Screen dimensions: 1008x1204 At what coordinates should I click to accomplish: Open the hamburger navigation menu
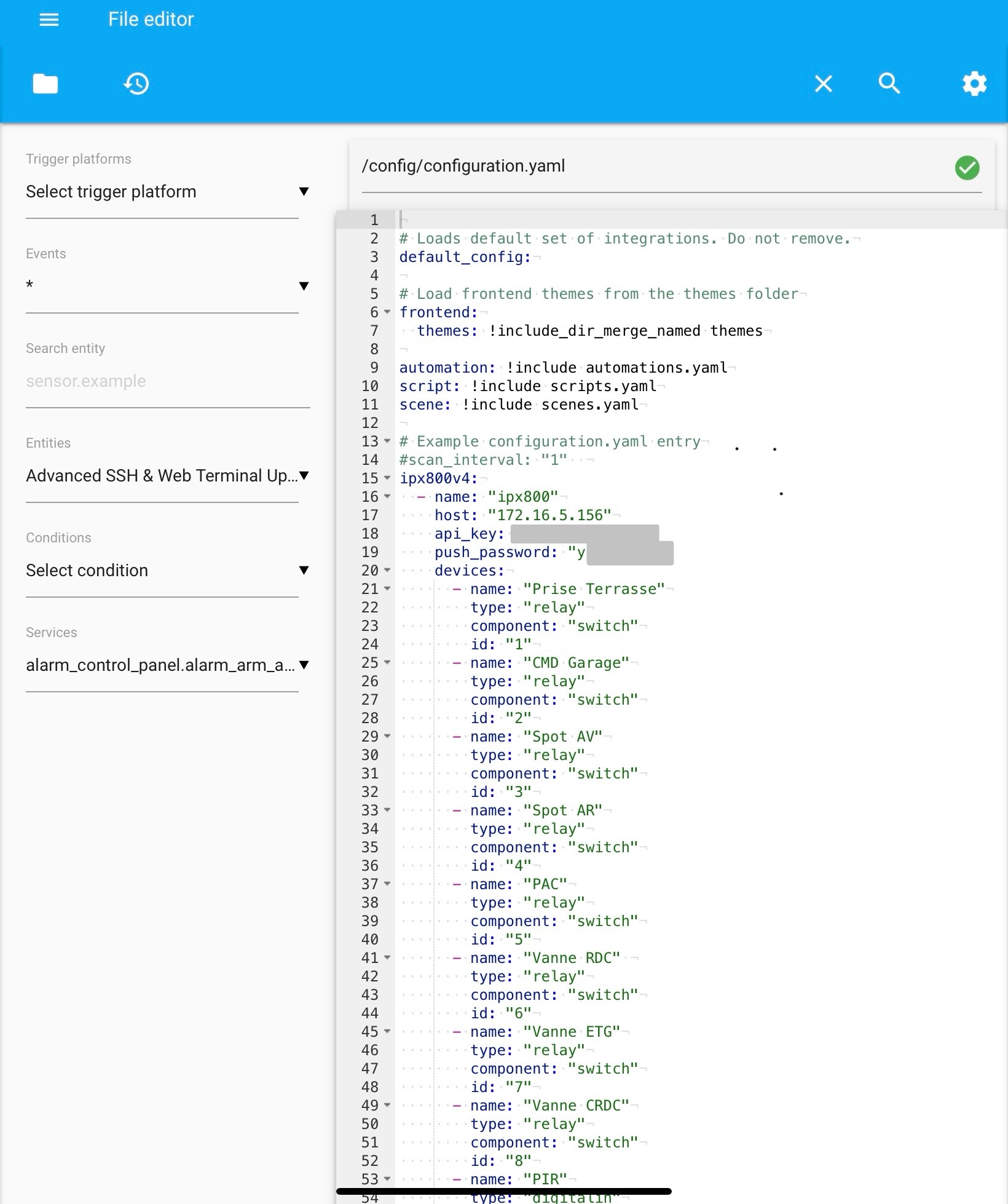49,20
